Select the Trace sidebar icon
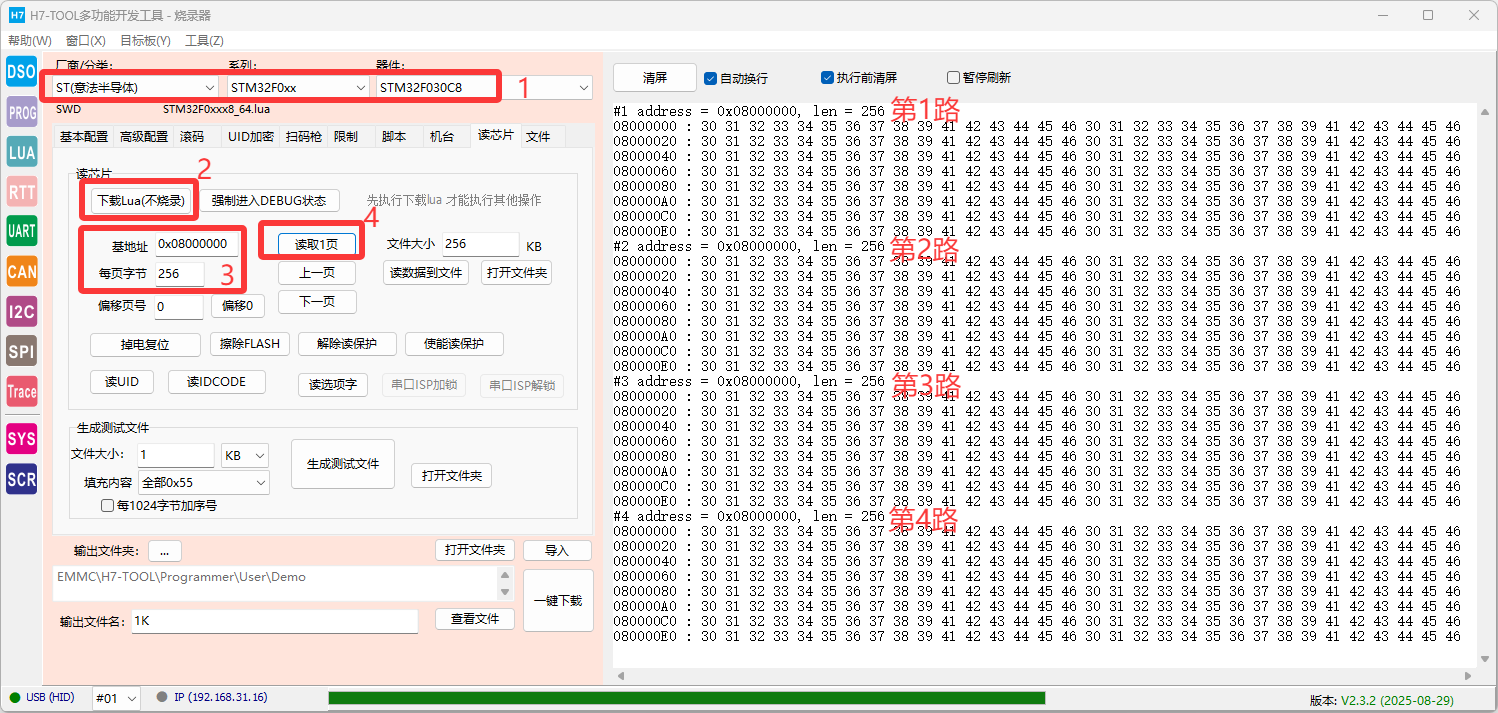 pos(21,392)
